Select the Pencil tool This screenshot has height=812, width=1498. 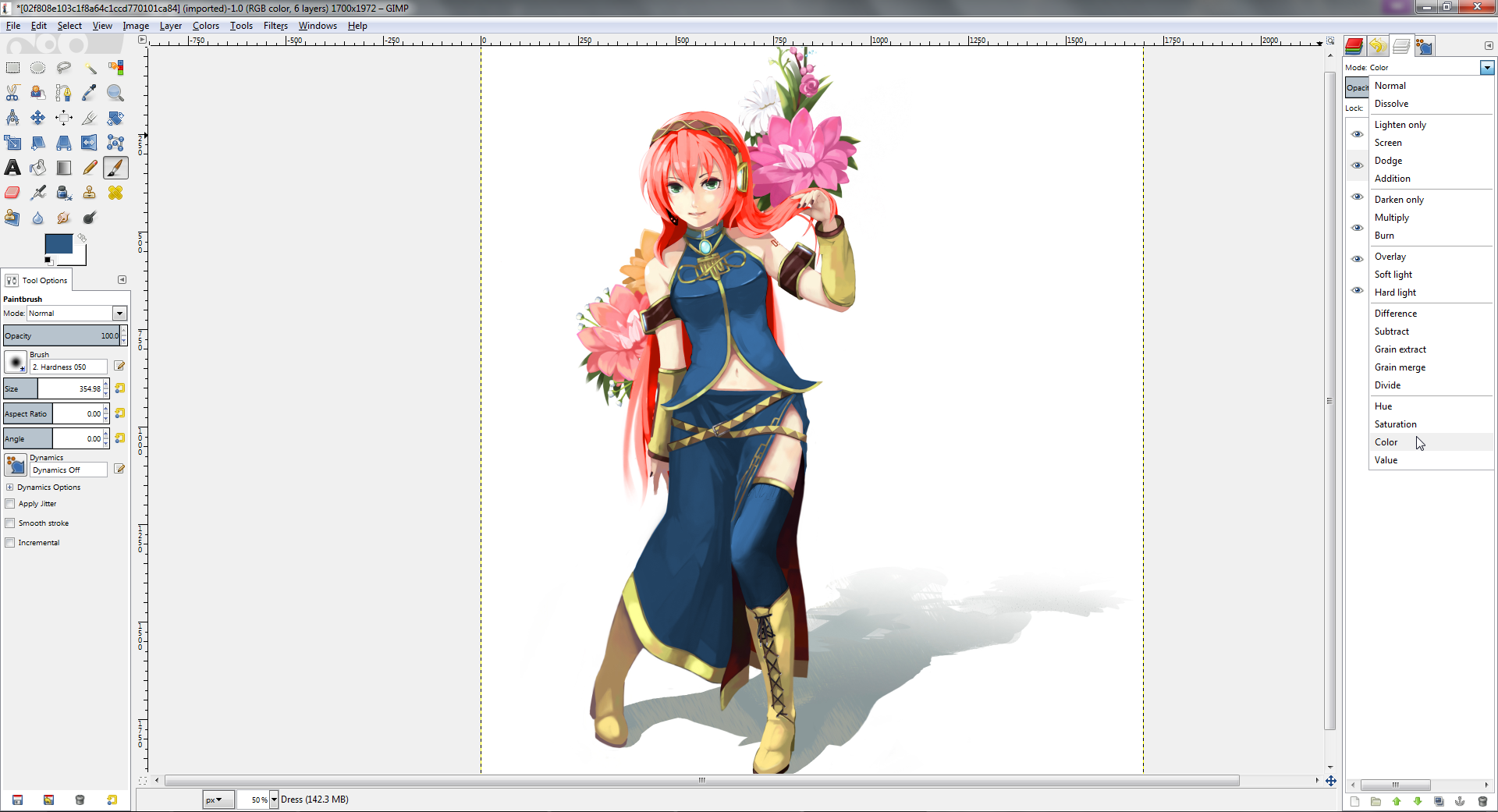[x=90, y=168]
